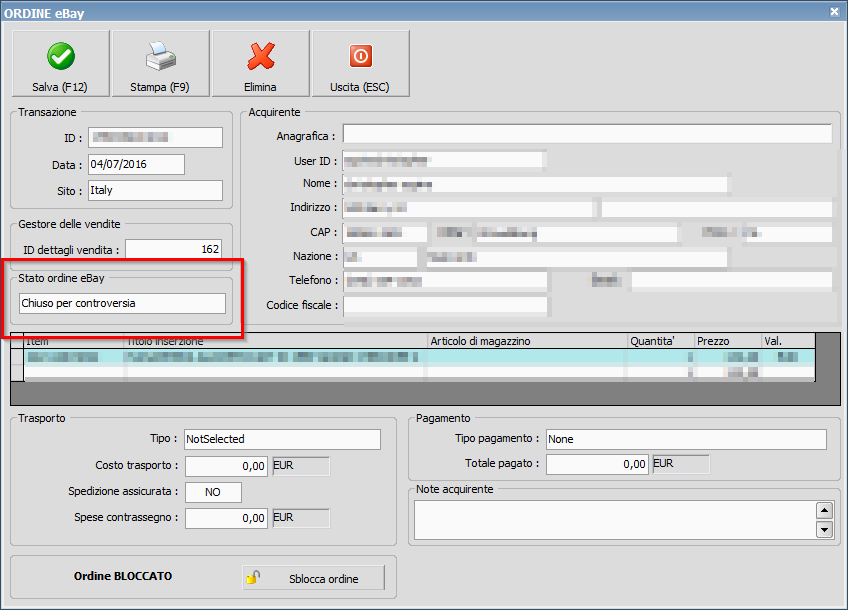The width and height of the screenshot is (848, 610).
Task: Click the transaction ID field
Action: 155,137
